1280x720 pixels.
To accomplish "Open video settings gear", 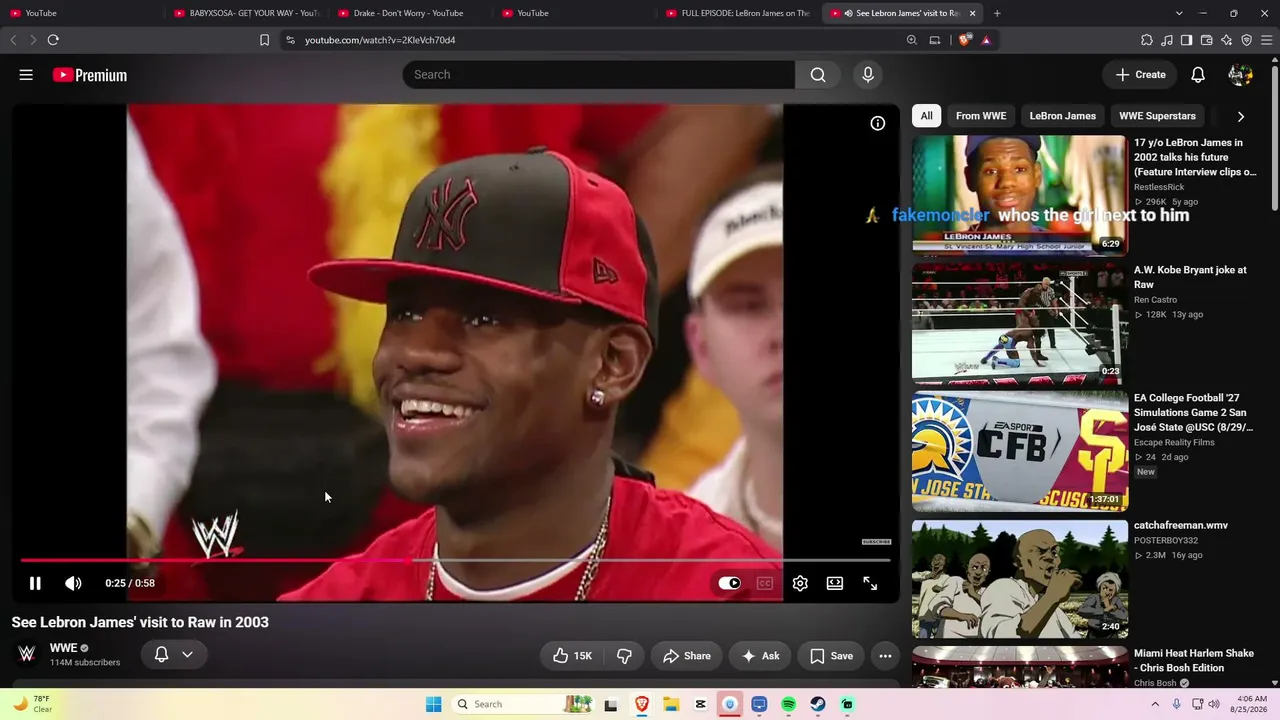I will point(800,583).
